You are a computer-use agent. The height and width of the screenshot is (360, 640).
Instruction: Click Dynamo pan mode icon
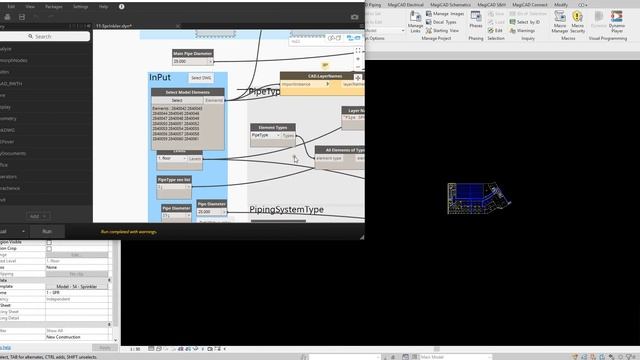(x=358, y=78)
